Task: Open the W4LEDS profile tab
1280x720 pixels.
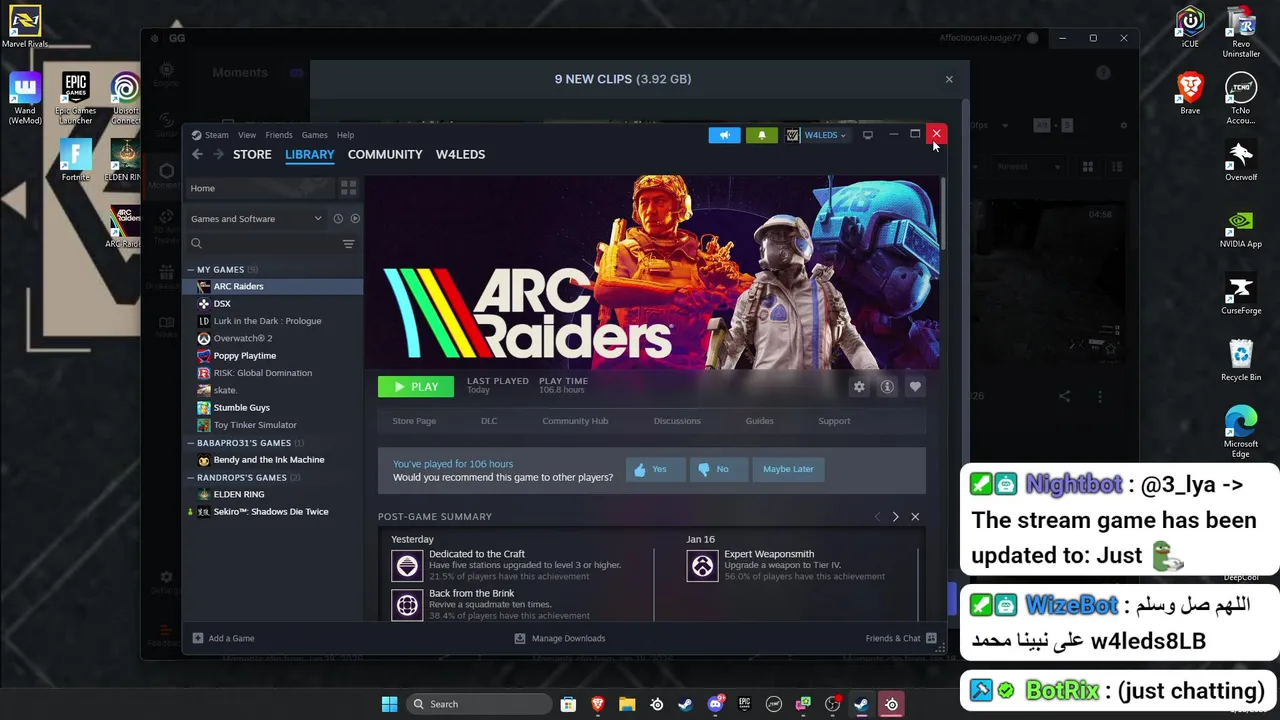Action: click(460, 154)
